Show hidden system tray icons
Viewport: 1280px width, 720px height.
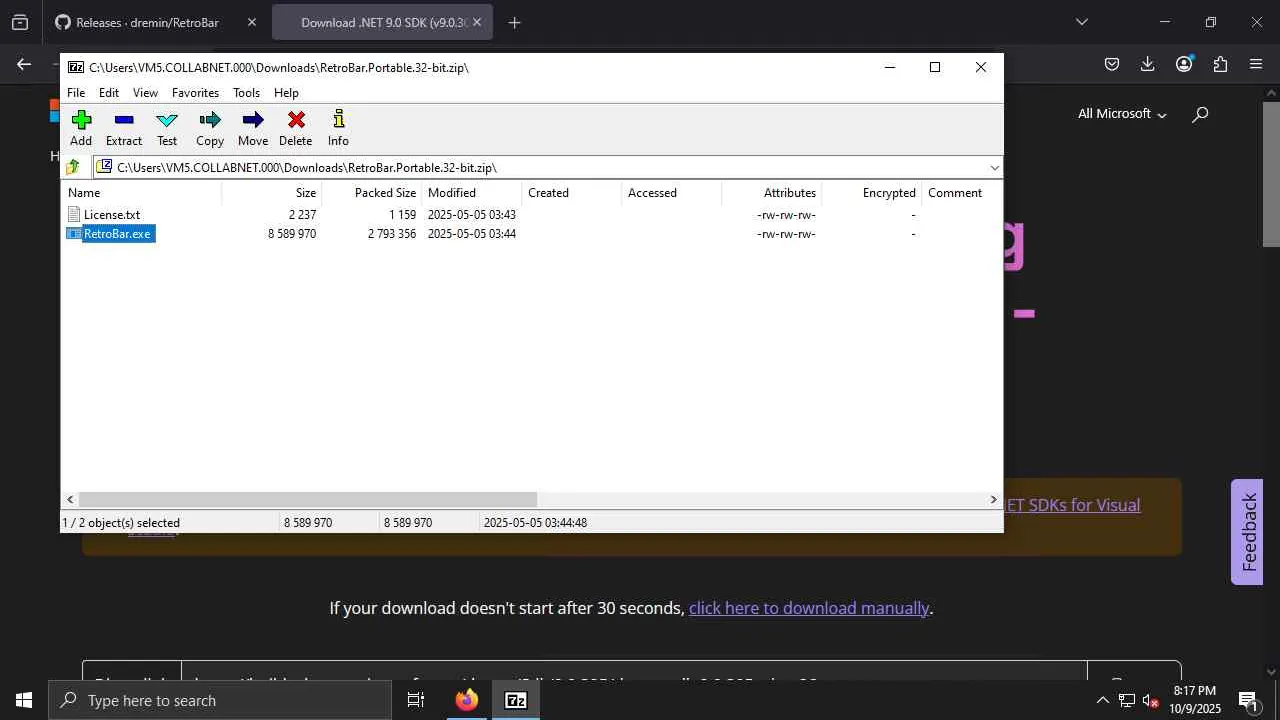[x=1102, y=700]
